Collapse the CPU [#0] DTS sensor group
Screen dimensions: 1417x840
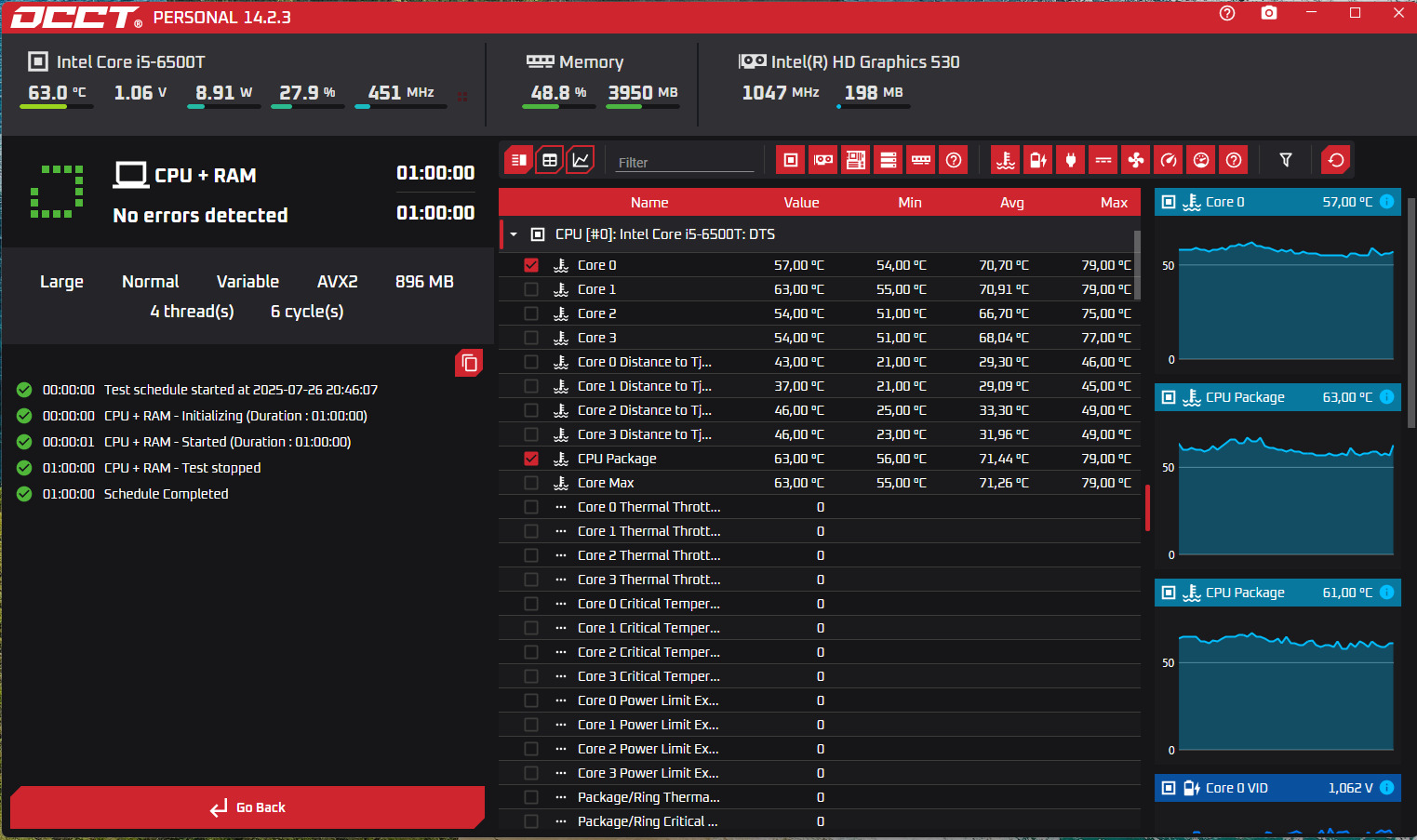pos(514,234)
